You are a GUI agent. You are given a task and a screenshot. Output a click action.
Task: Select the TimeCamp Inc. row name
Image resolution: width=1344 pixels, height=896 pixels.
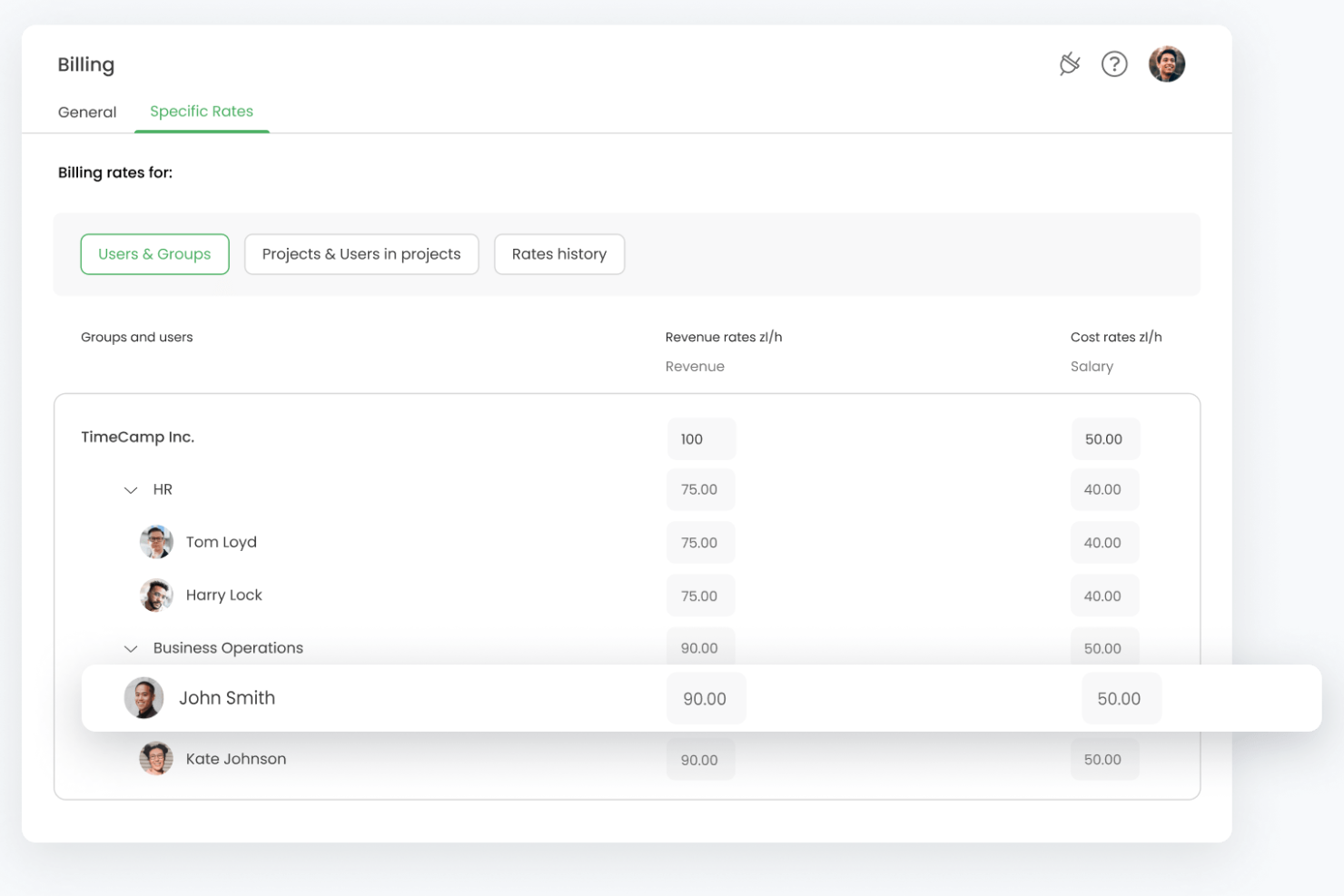tap(137, 437)
